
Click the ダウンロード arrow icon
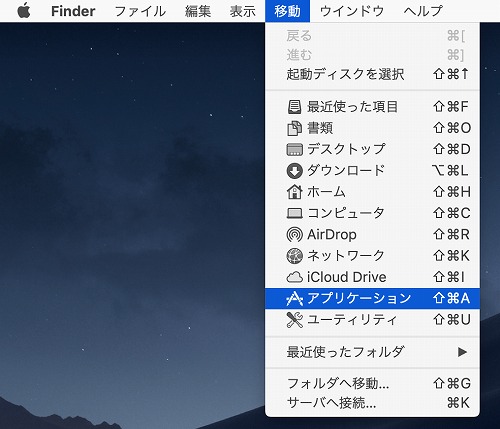pos(294,171)
